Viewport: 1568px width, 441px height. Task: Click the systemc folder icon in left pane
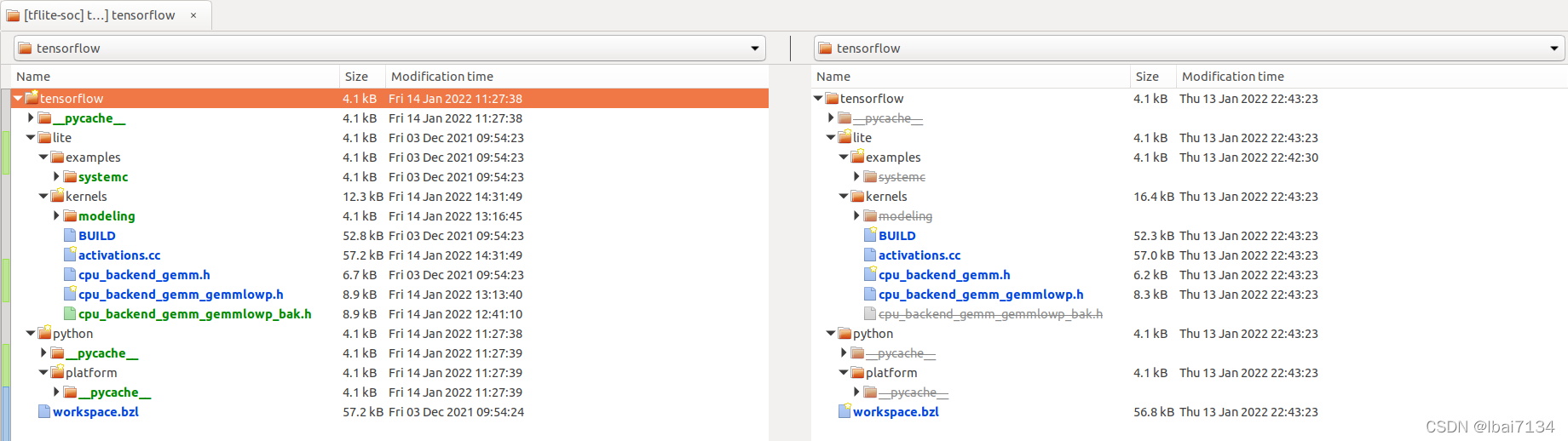[x=70, y=176]
